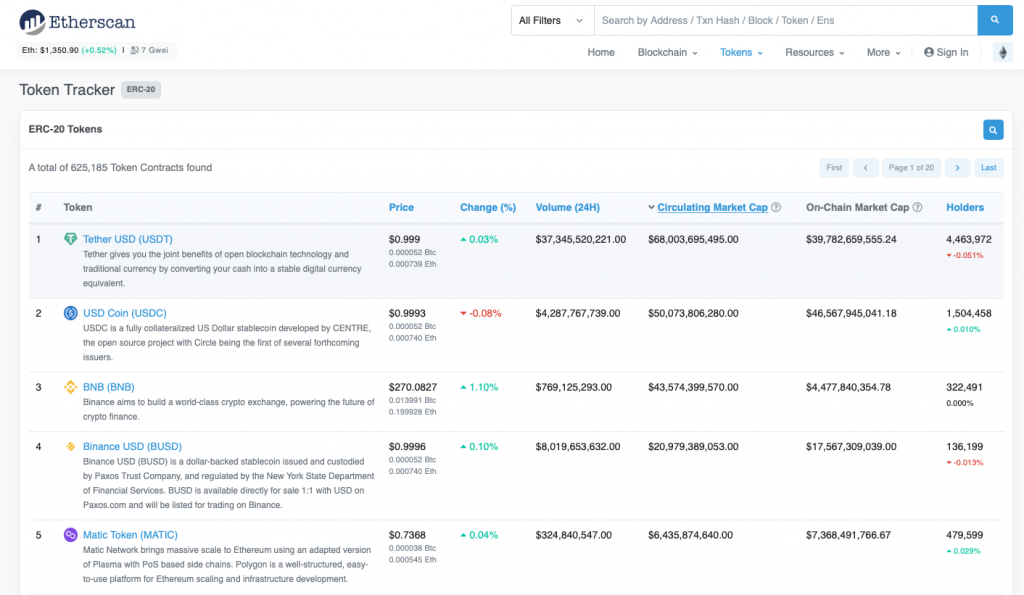Viewport: 1024px width, 595px height.
Task: Click USDC market cap $50,073,806,280.00
Action: point(693,313)
